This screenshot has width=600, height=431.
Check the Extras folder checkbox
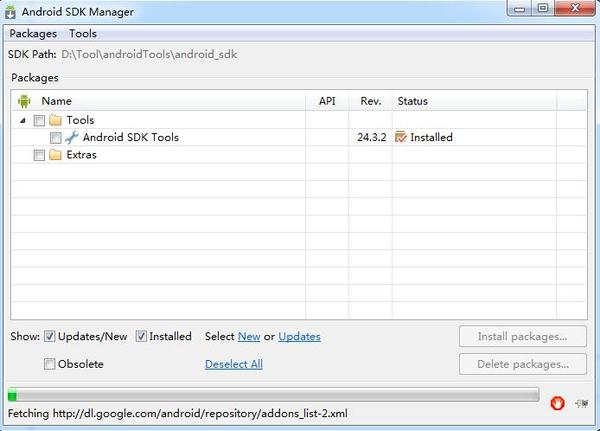point(39,155)
